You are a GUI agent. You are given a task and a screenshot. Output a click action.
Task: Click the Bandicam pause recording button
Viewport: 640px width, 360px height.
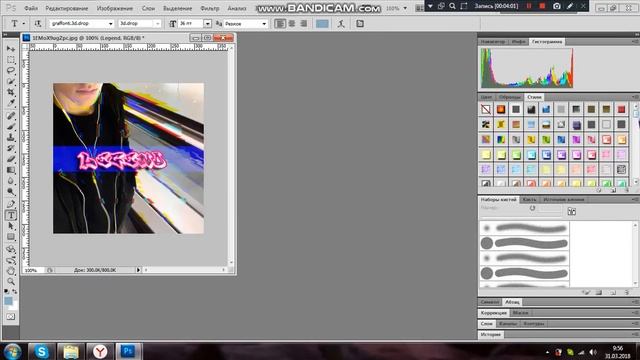(529, 6)
